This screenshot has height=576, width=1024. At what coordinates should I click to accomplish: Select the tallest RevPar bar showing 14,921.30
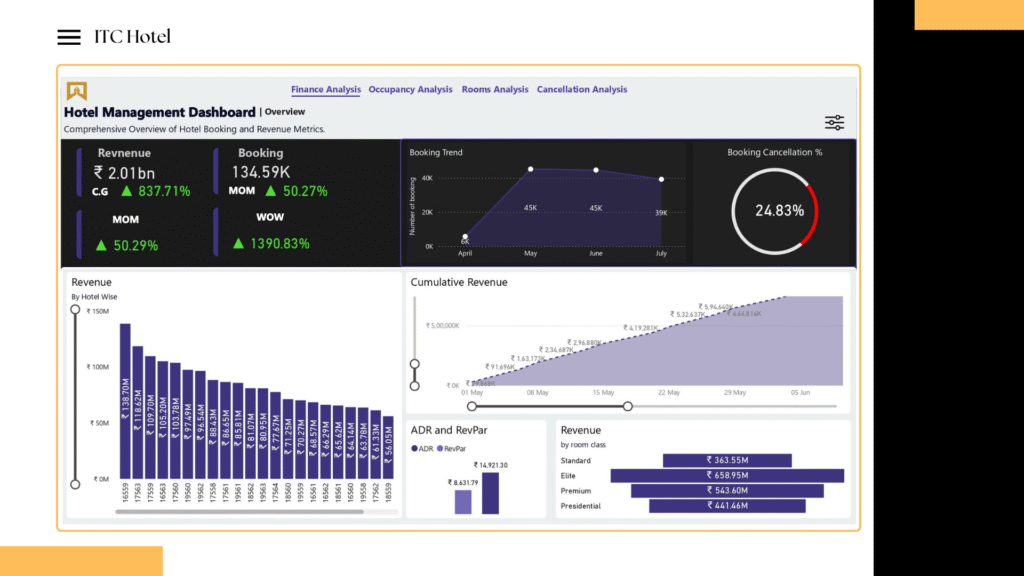490,493
